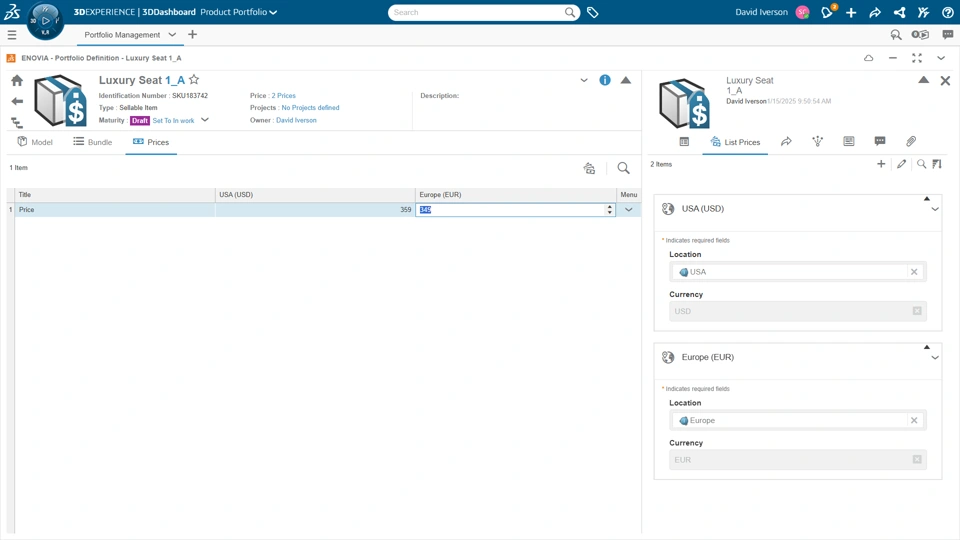Open the social network share icon

click(899, 12)
